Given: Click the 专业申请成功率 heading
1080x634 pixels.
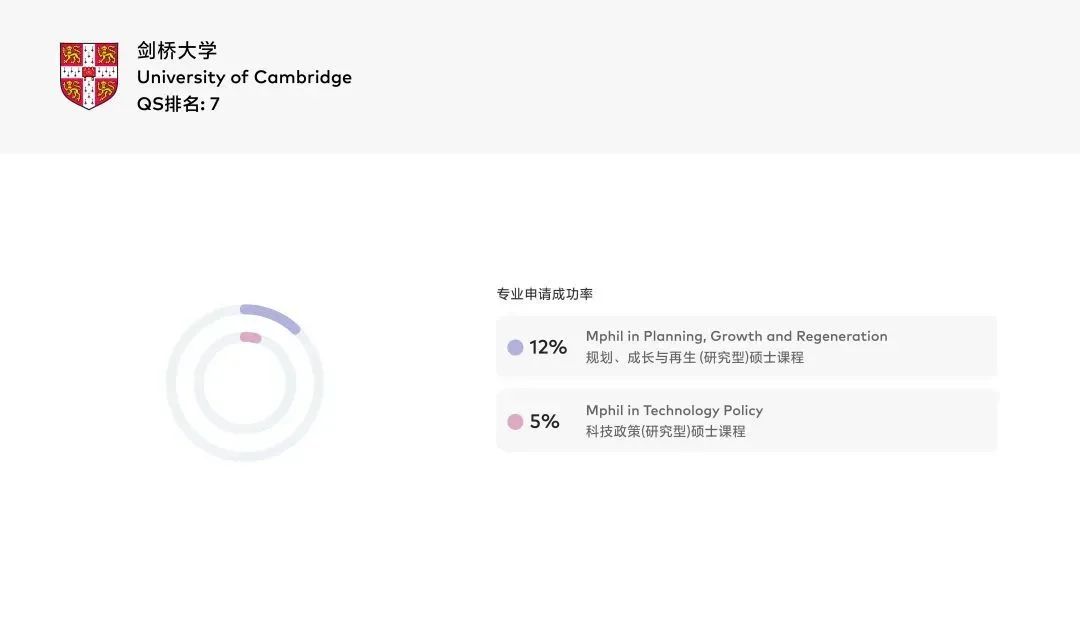Looking at the screenshot, I should [x=544, y=294].
